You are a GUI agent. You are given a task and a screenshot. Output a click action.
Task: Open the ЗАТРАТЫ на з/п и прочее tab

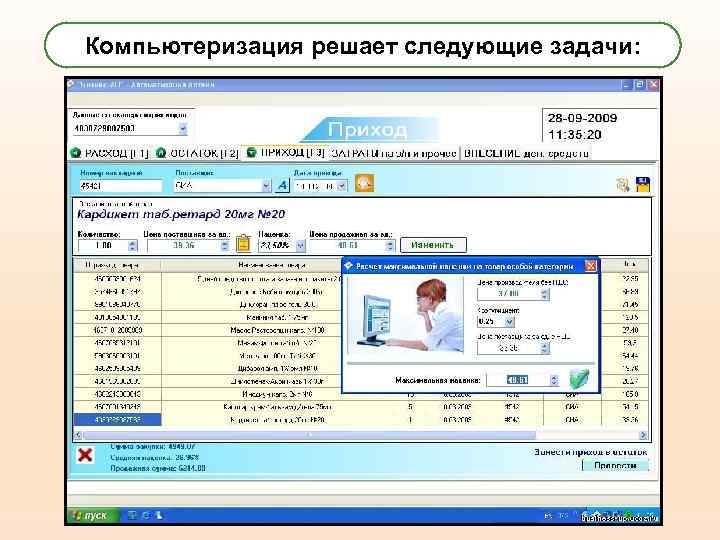(x=394, y=153)
